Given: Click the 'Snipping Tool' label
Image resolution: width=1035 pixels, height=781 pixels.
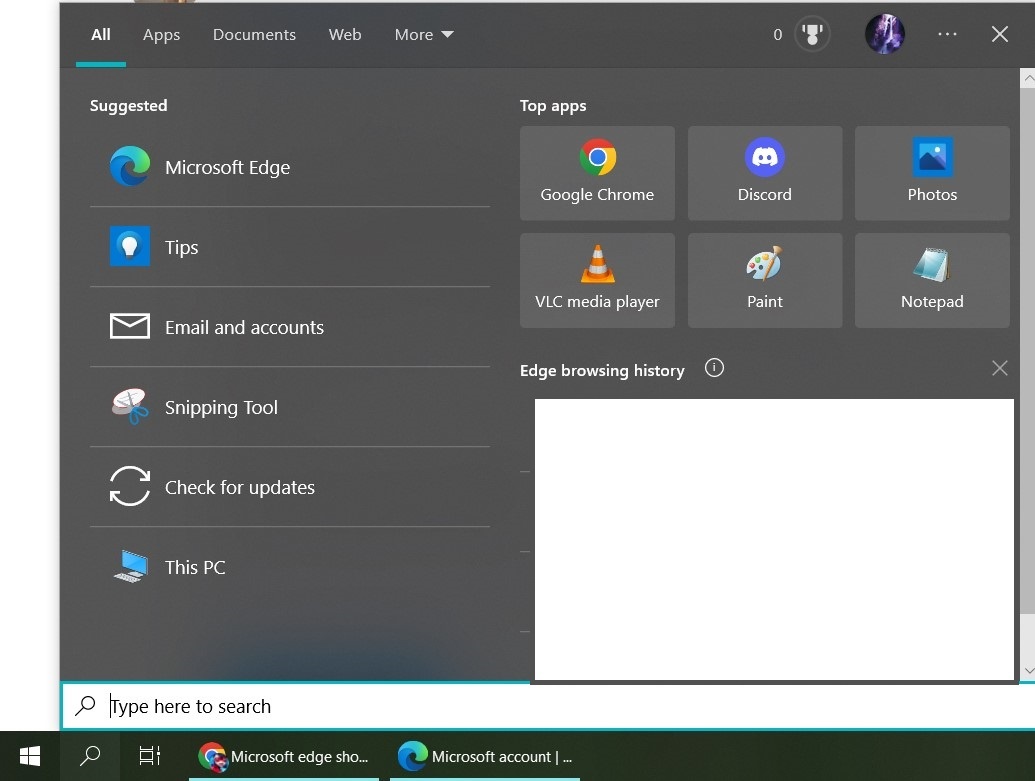Looking at the screenshot, I should (221, 407).
